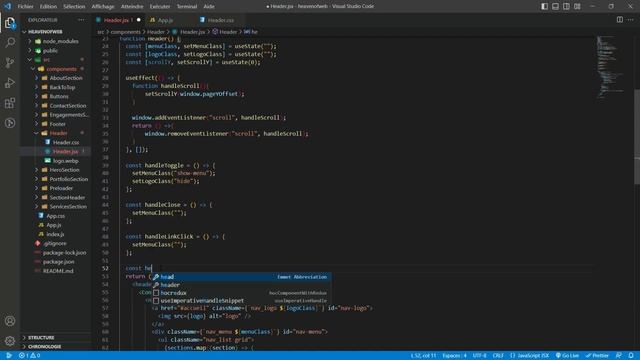
Task: Open editor more actions ellipsis
Action: [x=631, y=20]
